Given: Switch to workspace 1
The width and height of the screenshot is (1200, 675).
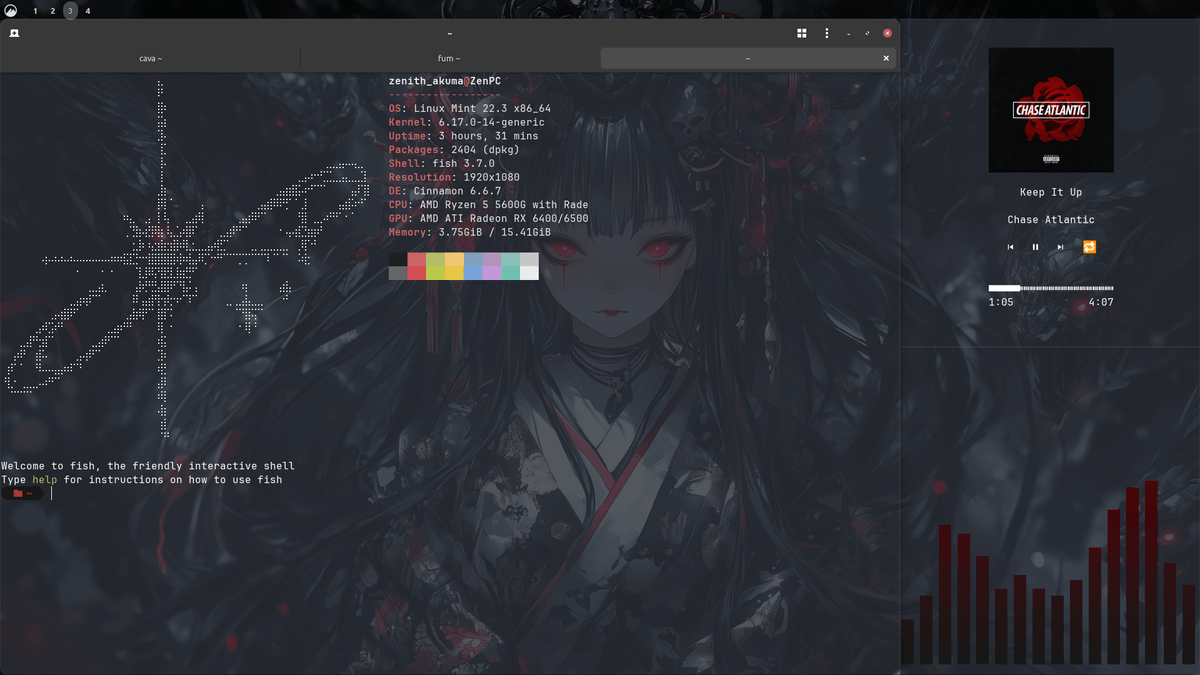Looking at the screenshot, I should point(36,11).
